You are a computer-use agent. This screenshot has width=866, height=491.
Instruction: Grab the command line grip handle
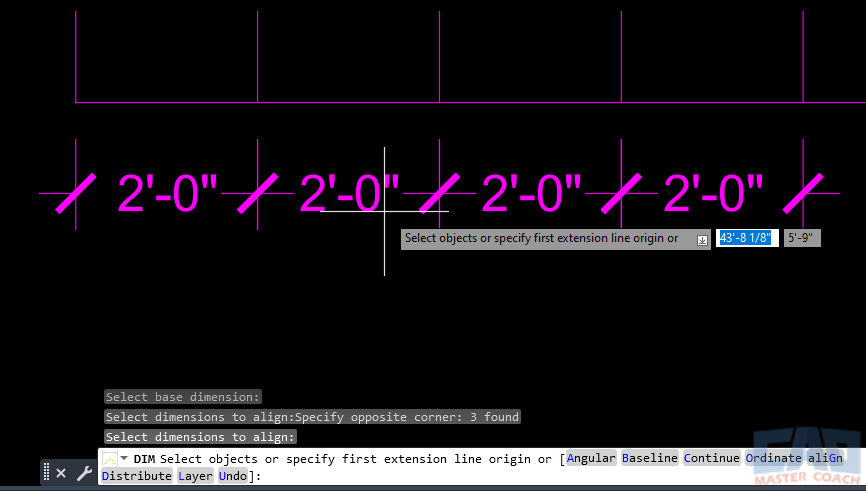[x=46, y=473]
